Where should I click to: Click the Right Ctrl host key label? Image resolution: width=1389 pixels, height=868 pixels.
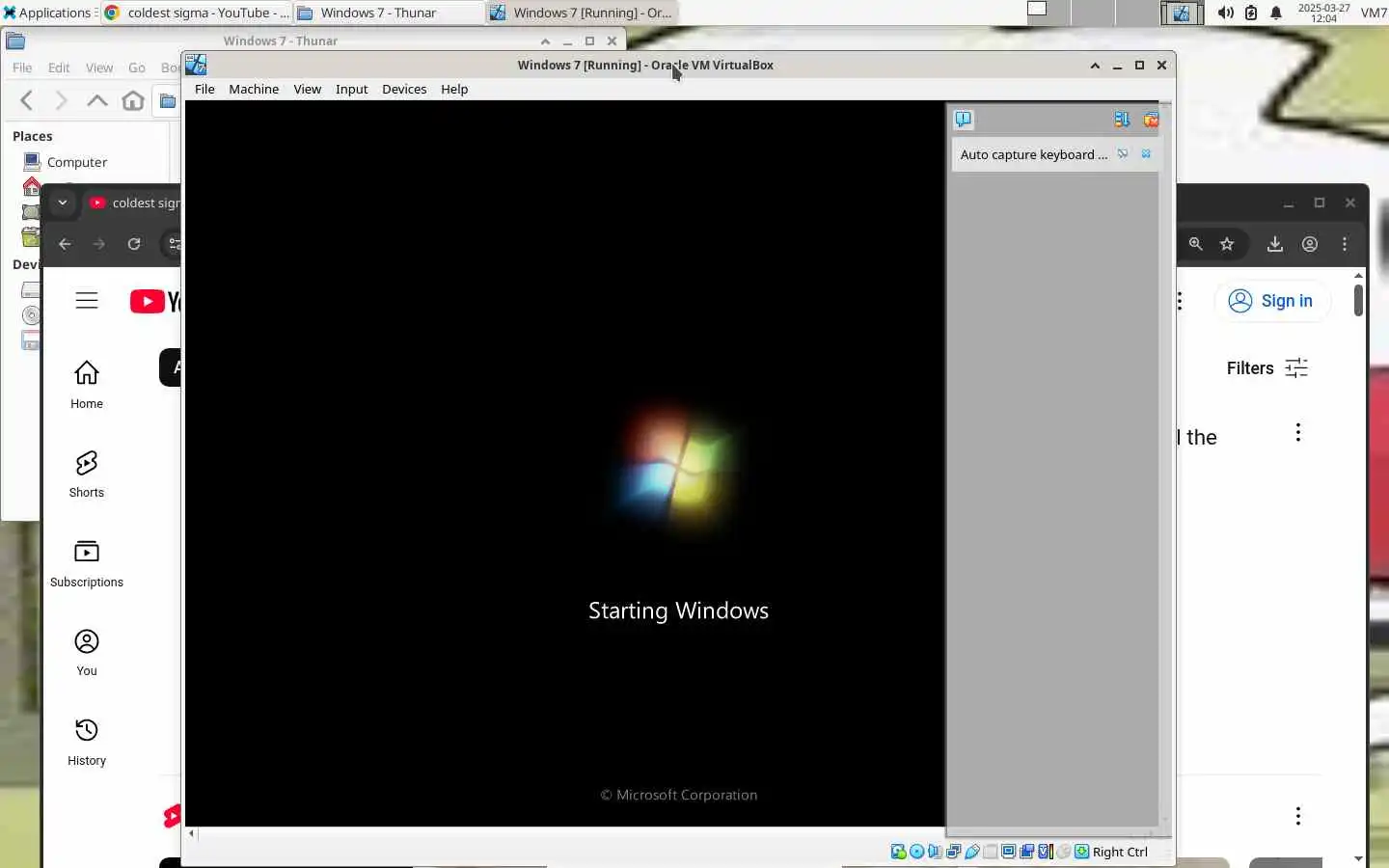pos(1120,852)
